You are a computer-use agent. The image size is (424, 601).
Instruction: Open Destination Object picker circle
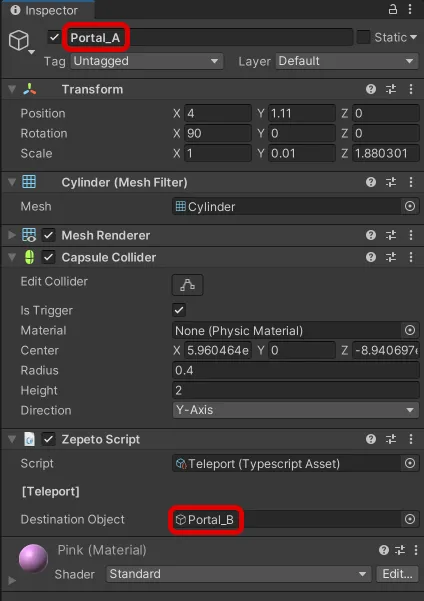(410, 519)
